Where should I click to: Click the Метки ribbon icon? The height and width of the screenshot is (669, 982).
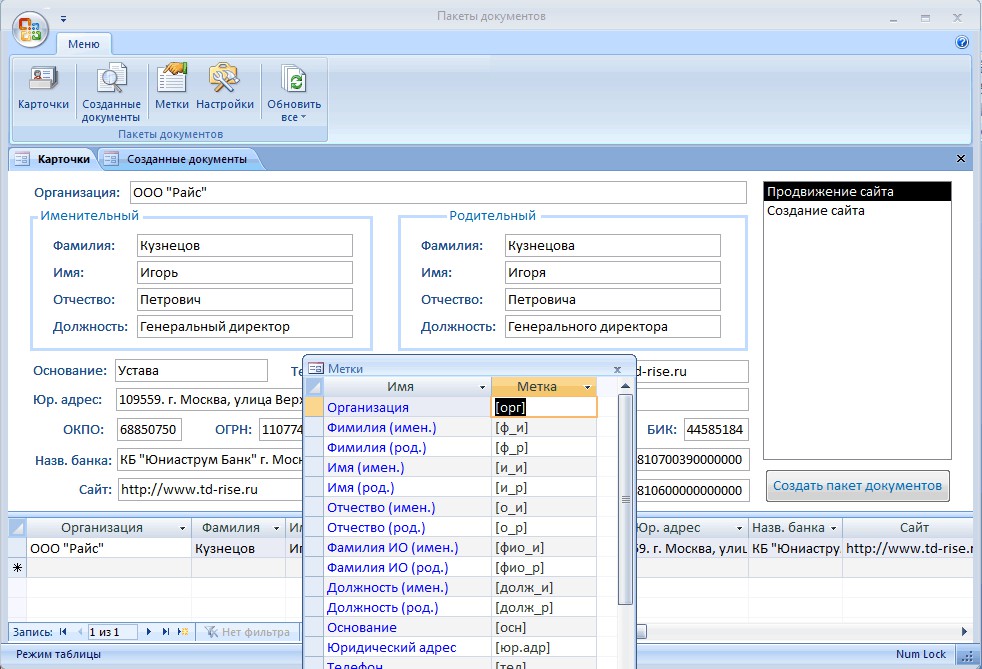pos(171,88)
